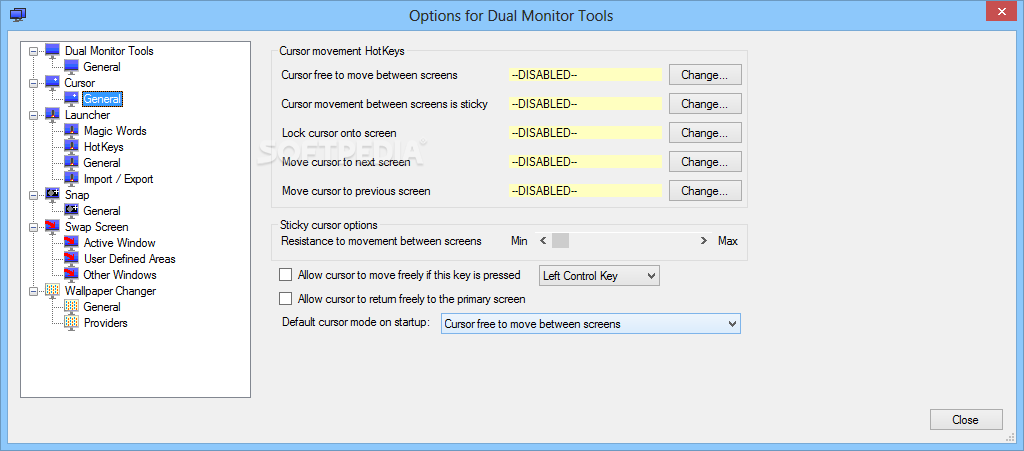Click the icon next to HotKeys

(x=71, y=147)
